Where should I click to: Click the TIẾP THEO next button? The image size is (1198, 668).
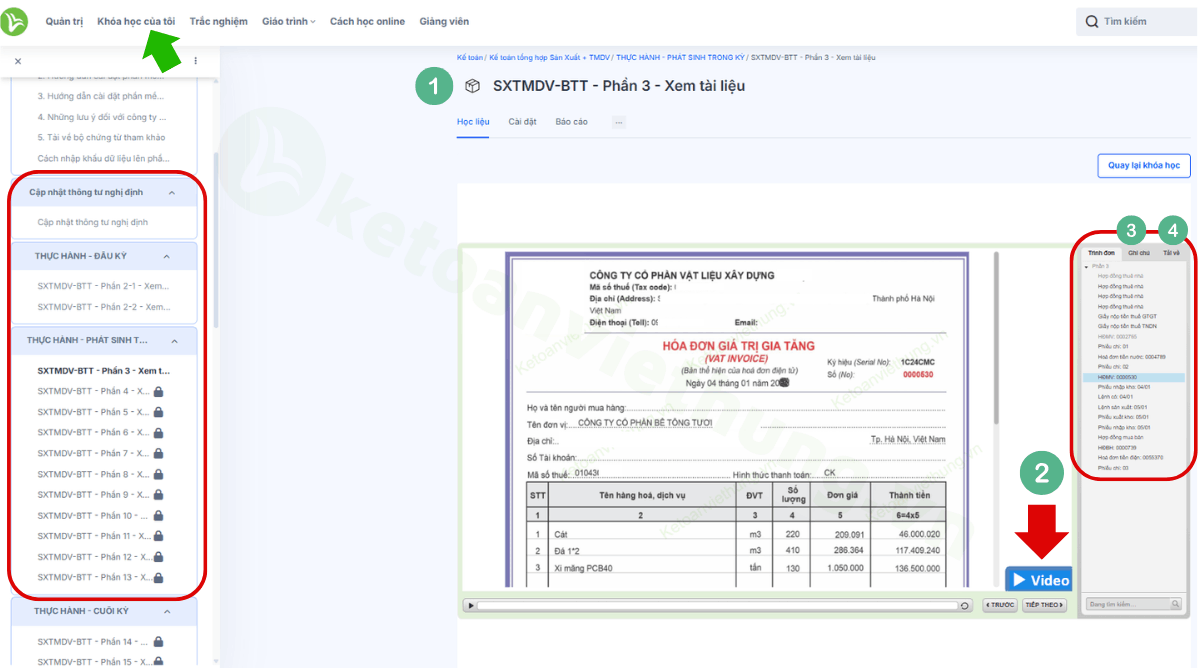1044,605
